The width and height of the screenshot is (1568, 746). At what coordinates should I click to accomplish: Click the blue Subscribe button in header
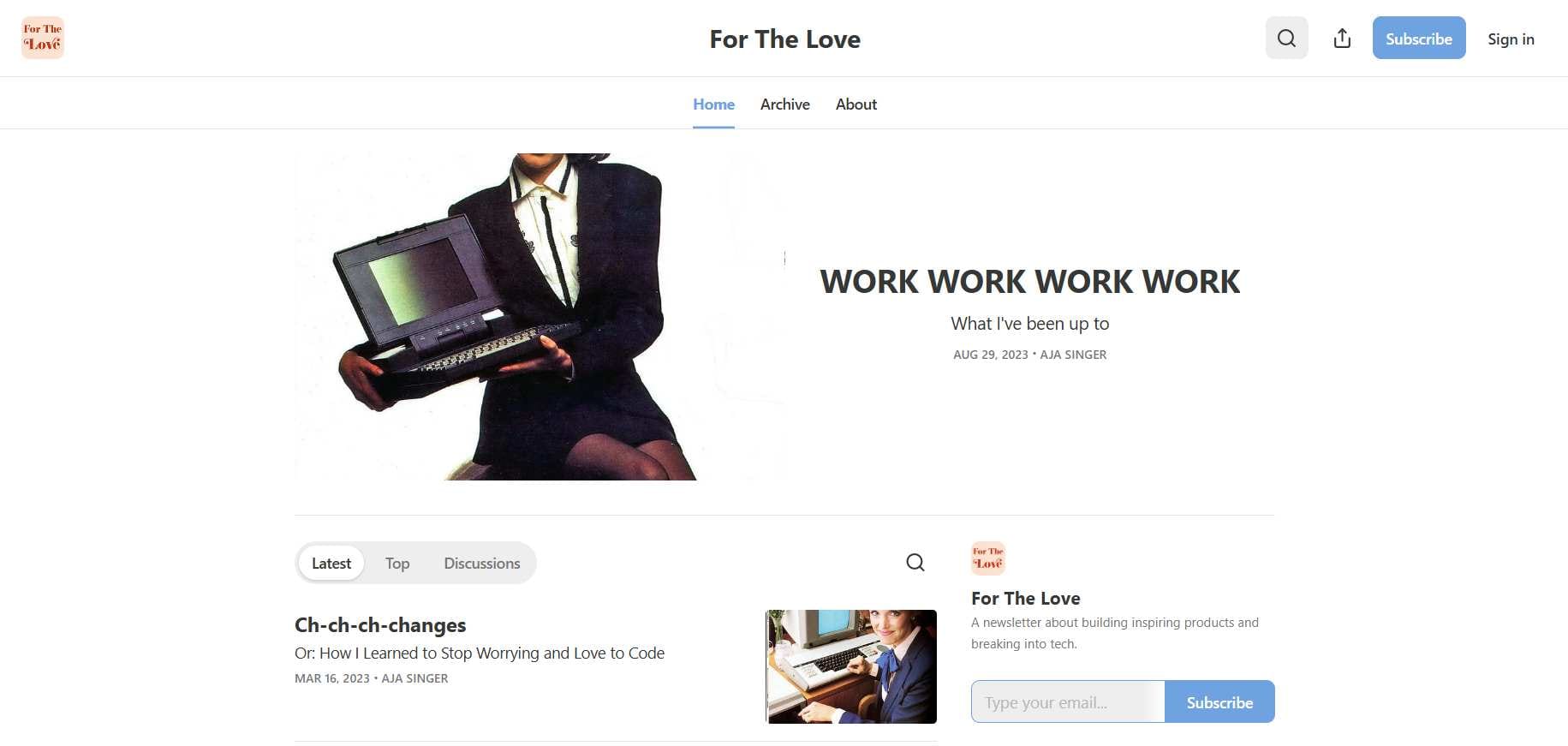[1419, 38]
